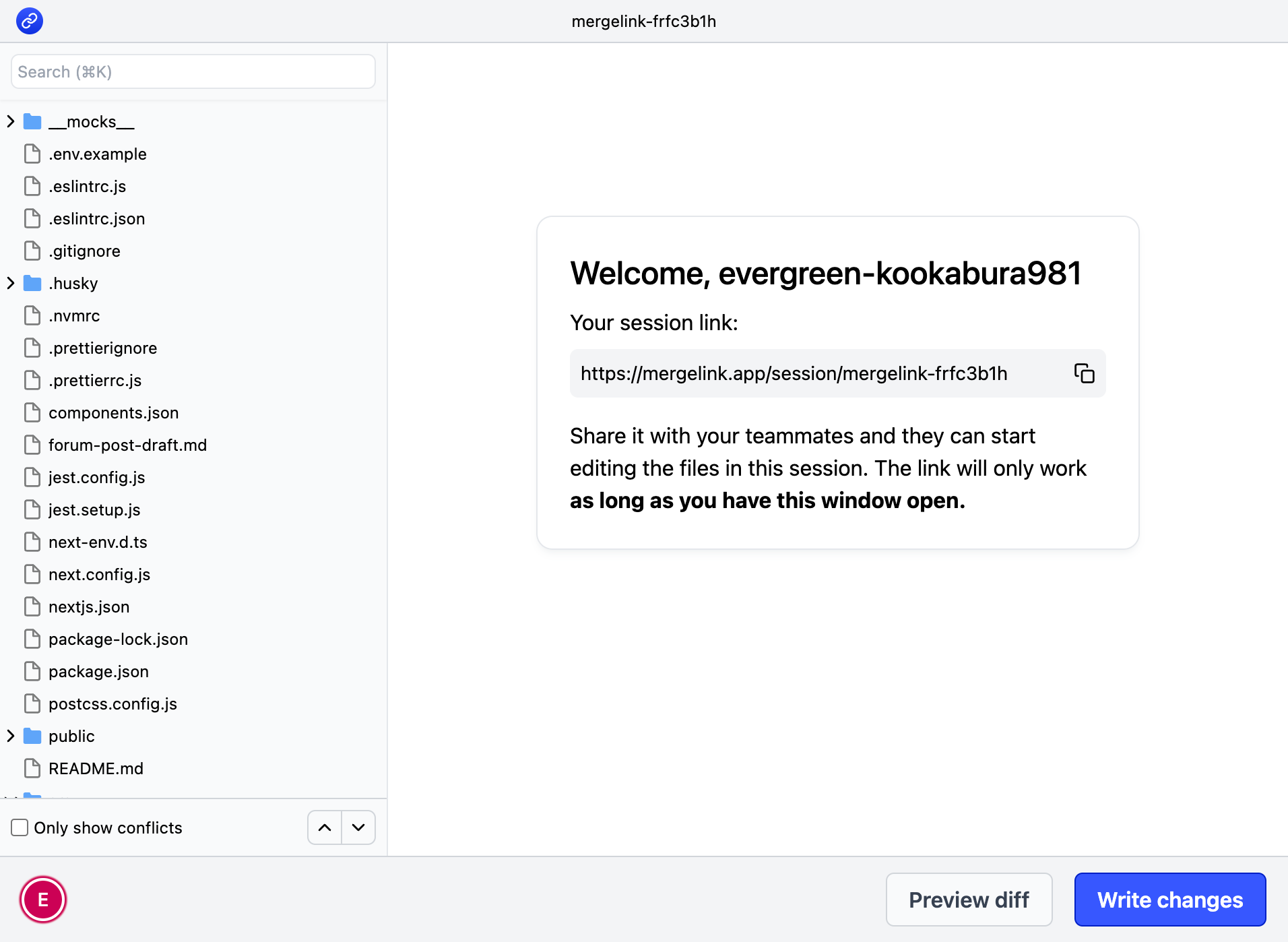Click the MergeLink logo icon
Image resolution: width=1288 pixels, height=942 pixels.
[x=30, y=21]
